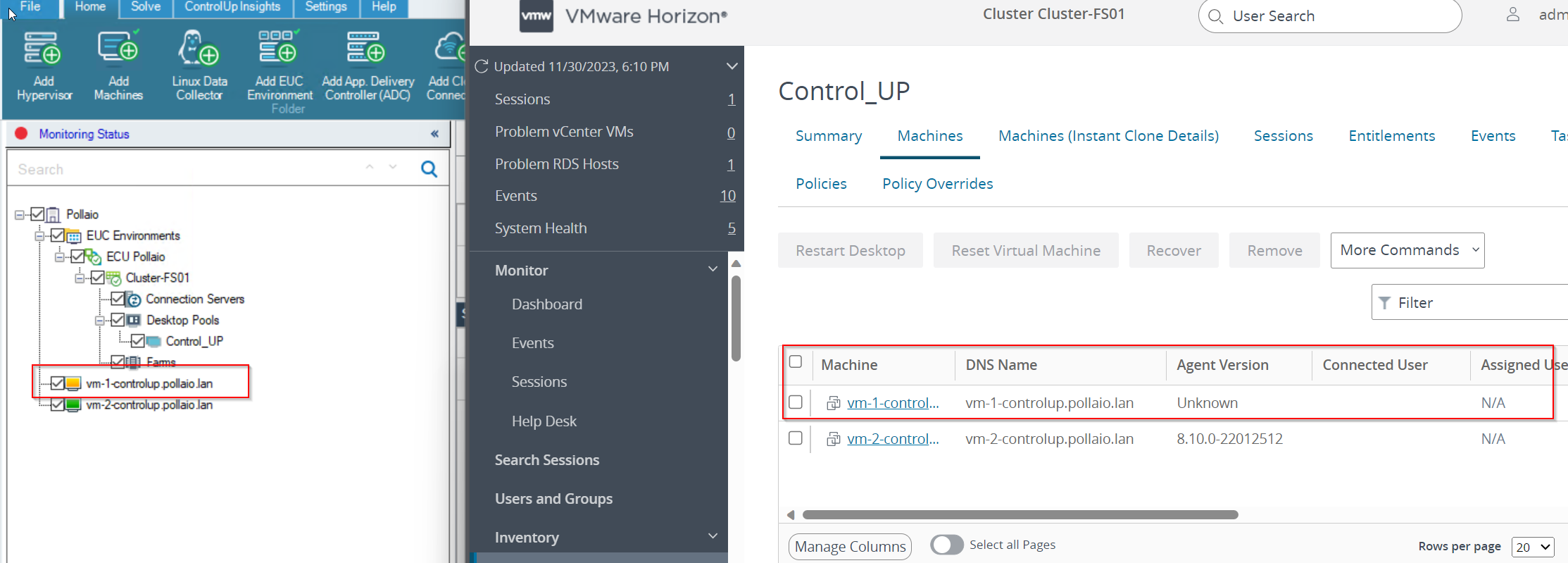
Task: Collapse the Cluster-FS01 tree node
Action: click(80, 278)
